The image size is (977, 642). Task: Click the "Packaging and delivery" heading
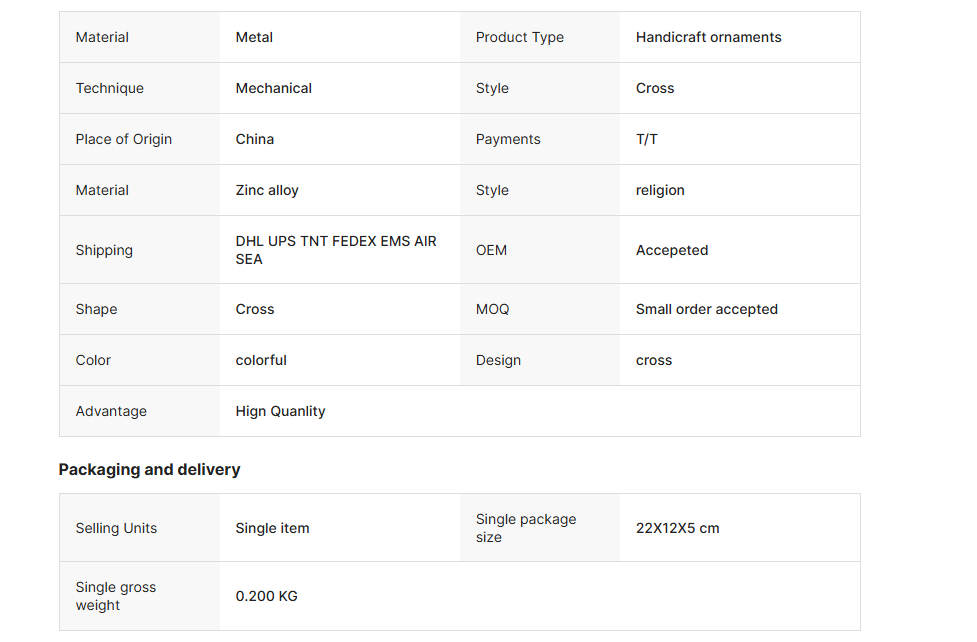point(149,469)
